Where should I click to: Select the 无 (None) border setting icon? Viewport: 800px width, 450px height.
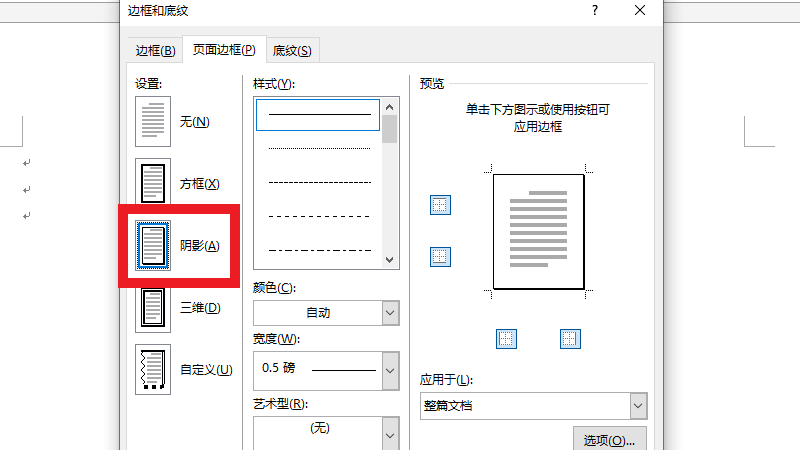[153, 121]
